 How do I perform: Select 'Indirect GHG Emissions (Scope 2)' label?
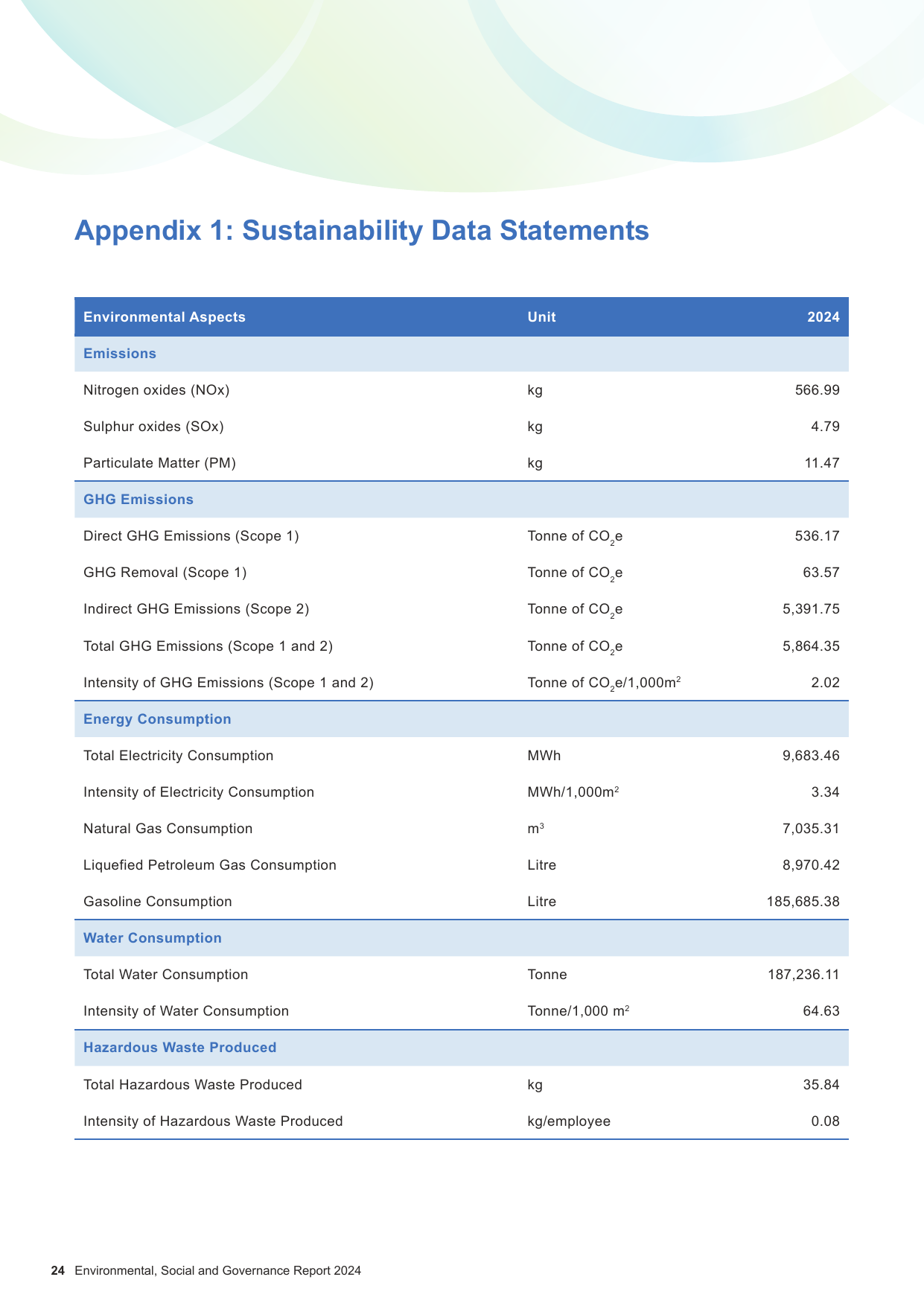[x=196, y=609]
